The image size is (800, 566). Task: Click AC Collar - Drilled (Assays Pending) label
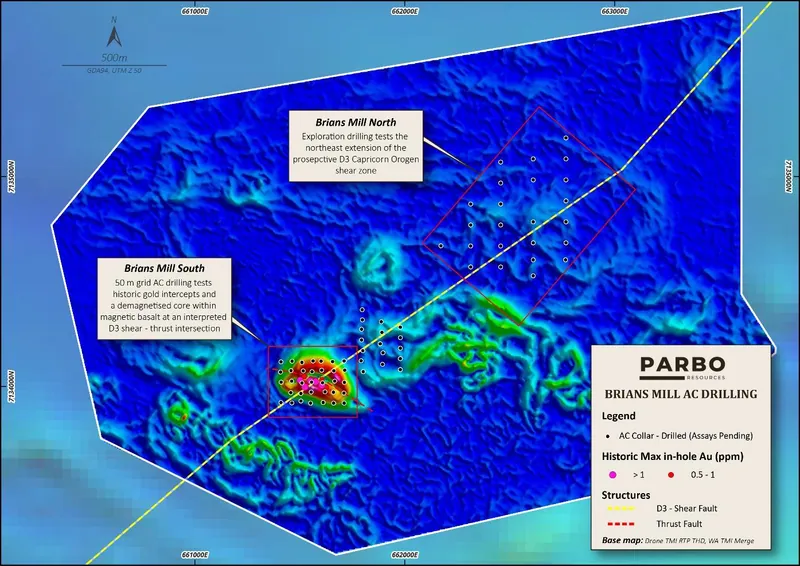pos(686,436)
